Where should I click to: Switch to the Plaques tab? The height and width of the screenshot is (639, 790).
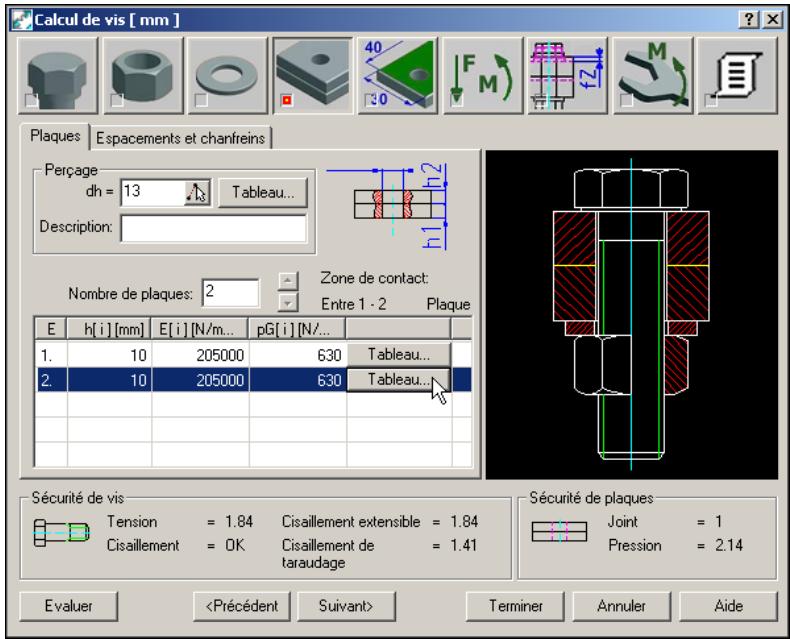[55, 136]
